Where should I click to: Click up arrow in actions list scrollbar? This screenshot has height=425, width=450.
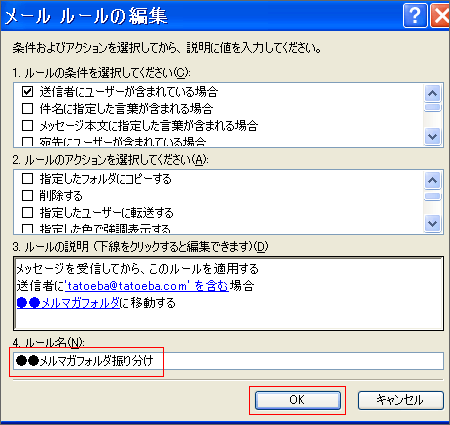(433, 181)
